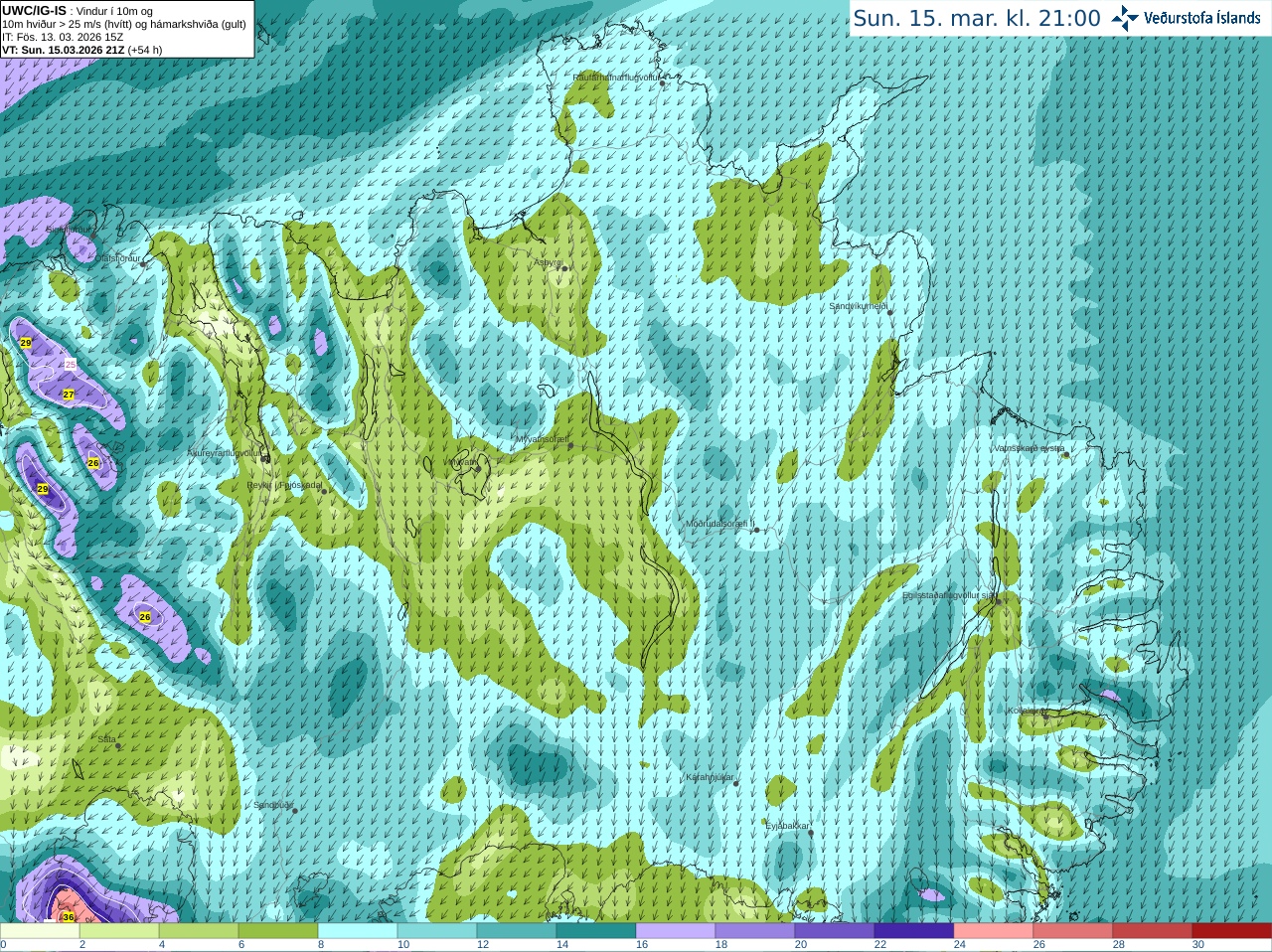Select the 18–20 m/s legend color
Screen dimensions: 1272x952
[x=755, y=931]
